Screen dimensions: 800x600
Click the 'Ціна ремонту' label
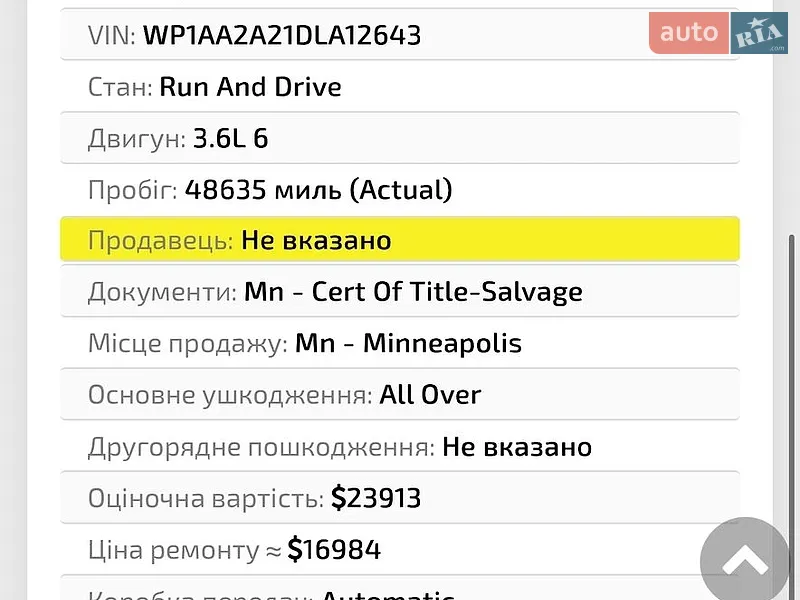[173, 551]
